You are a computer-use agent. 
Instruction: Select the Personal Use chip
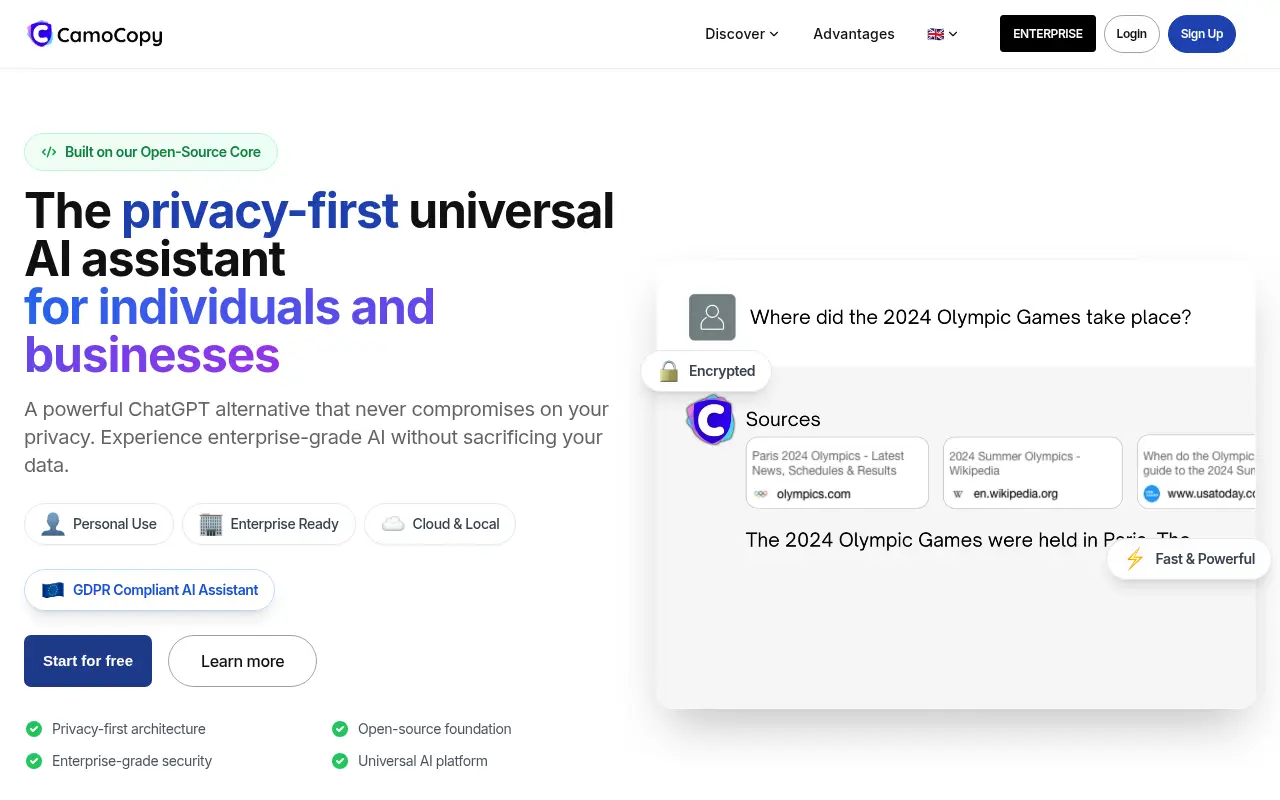[x=99, y=524]
